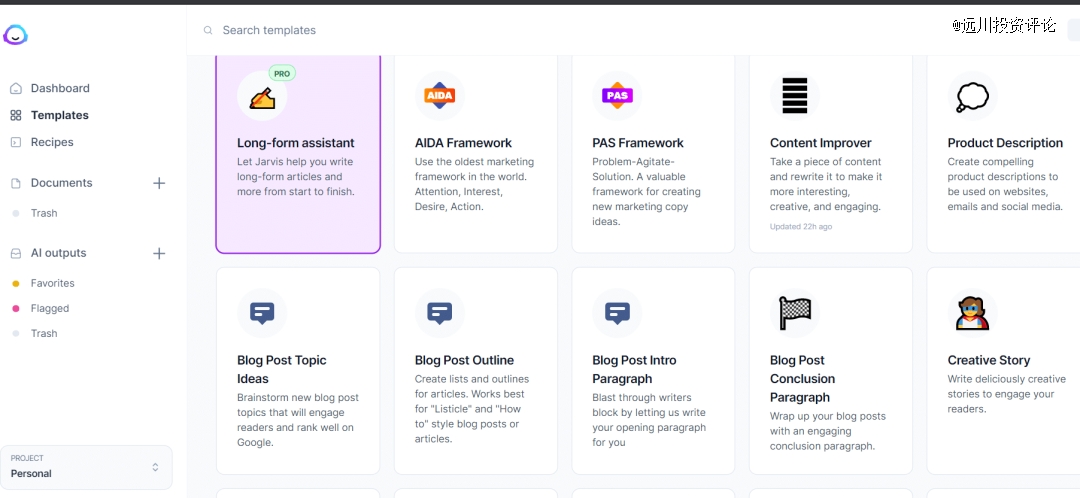Add new AI outputs with plus icon
This screenshot has height=498, width=1080.
pos(159,253)
